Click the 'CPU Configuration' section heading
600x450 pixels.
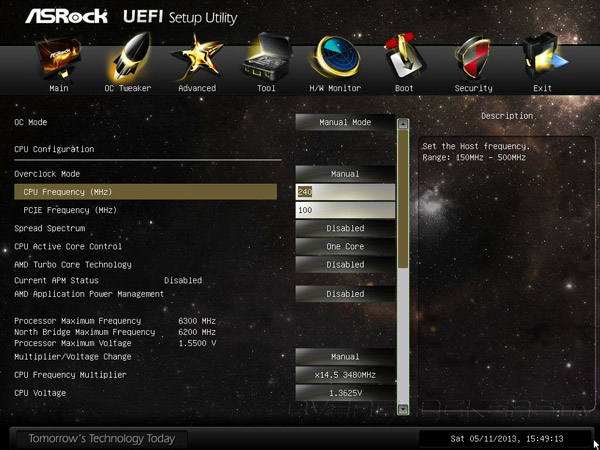[54, 149]
